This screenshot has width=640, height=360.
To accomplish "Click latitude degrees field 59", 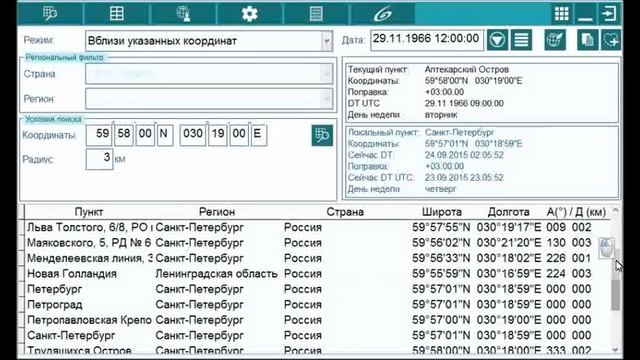I will pos(99,135).
